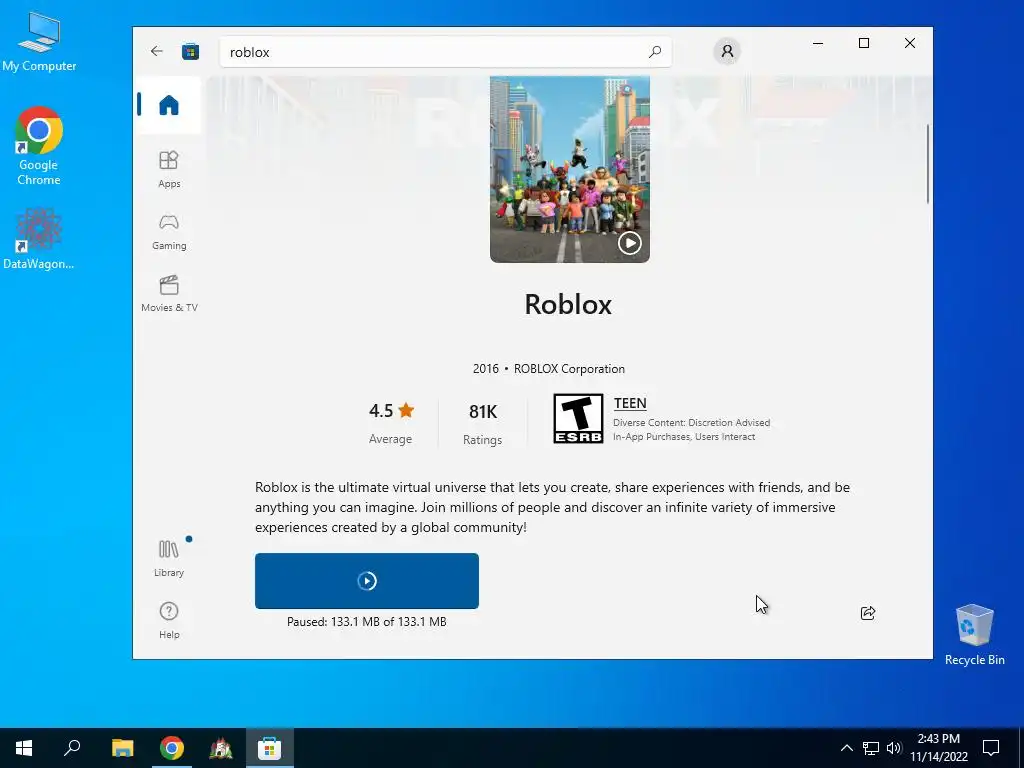Viewport: 1024px width, 768px height.
Task: Click the 81K Ratings count
Action: click(x=483, y=423)
